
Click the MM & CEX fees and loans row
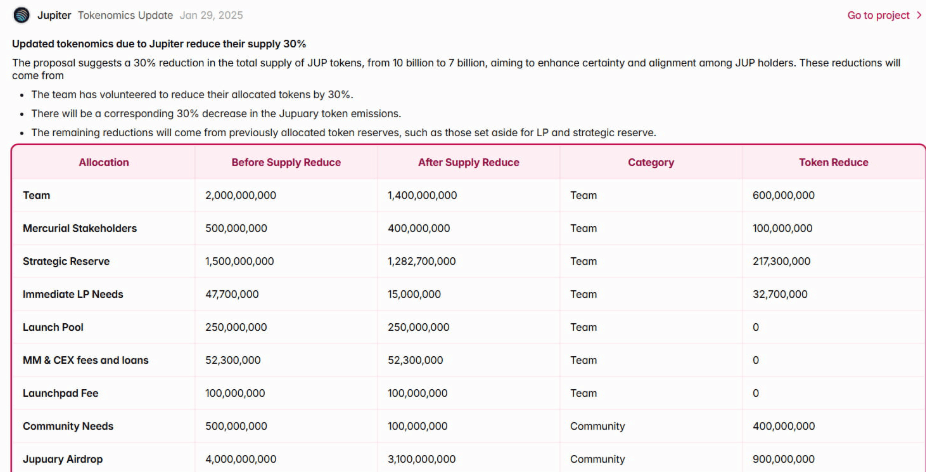[86, 360]
